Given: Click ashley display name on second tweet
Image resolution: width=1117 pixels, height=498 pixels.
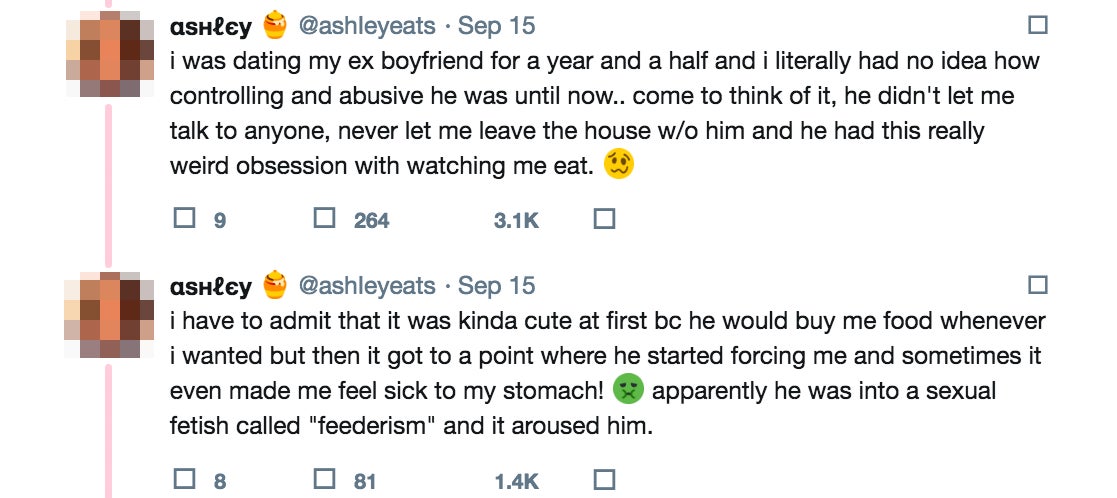Looking at the screenshot, I should pos(211,288).
